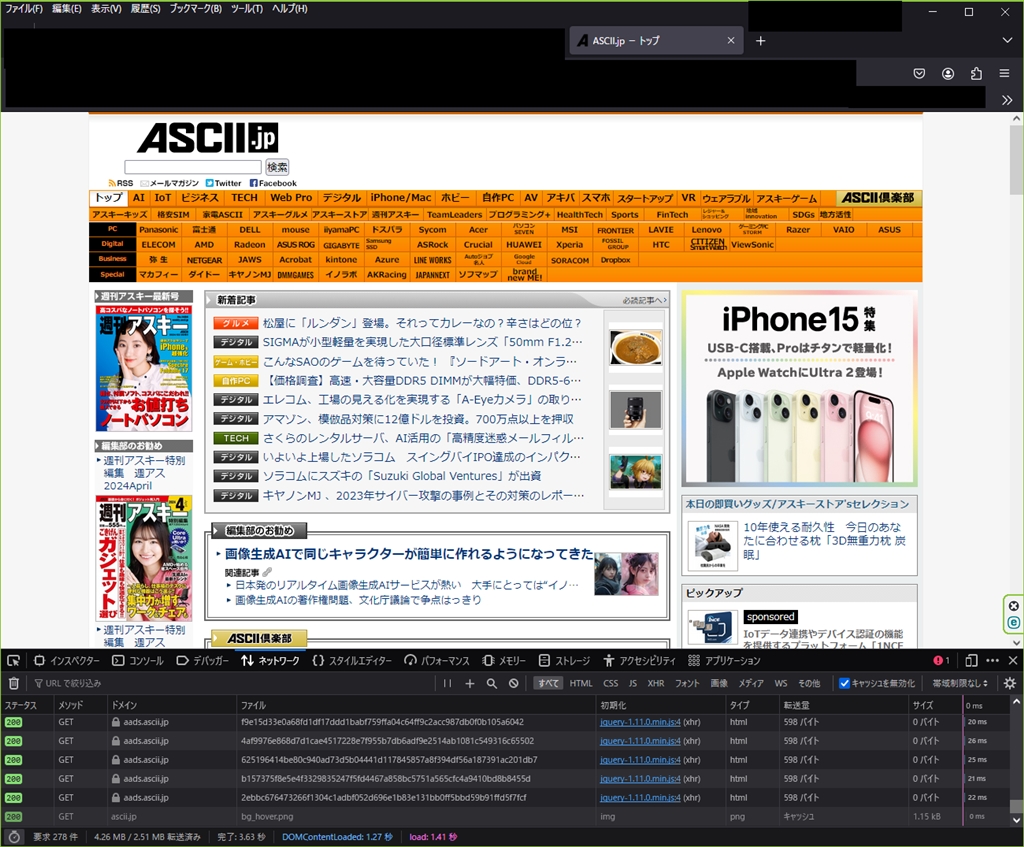This screenshot has height=847, width=1024.
Task: Pause network recording in DevTools
Action: (447, 683)
